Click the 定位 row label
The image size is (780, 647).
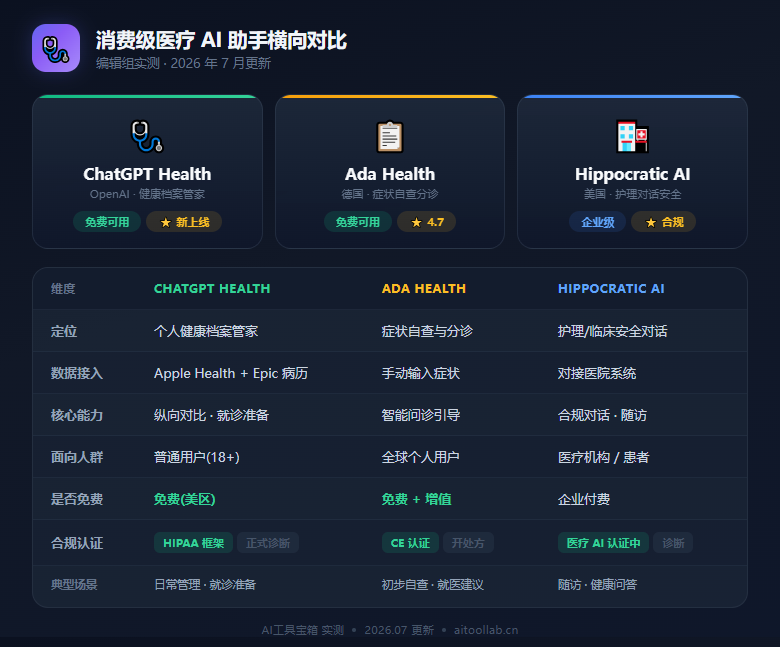tap(64, 331)
